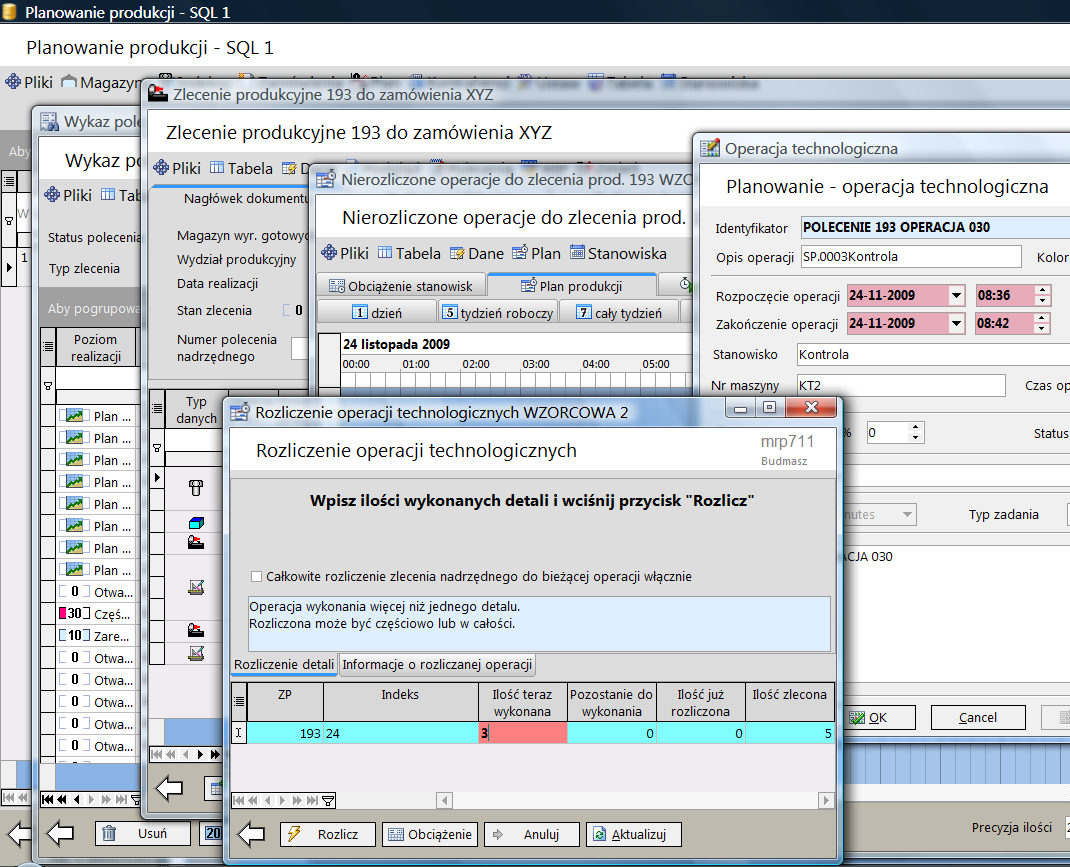Select the 1 dzień view tab
This screenshot has width=1070, height=867.
click(x=377, y=312)
